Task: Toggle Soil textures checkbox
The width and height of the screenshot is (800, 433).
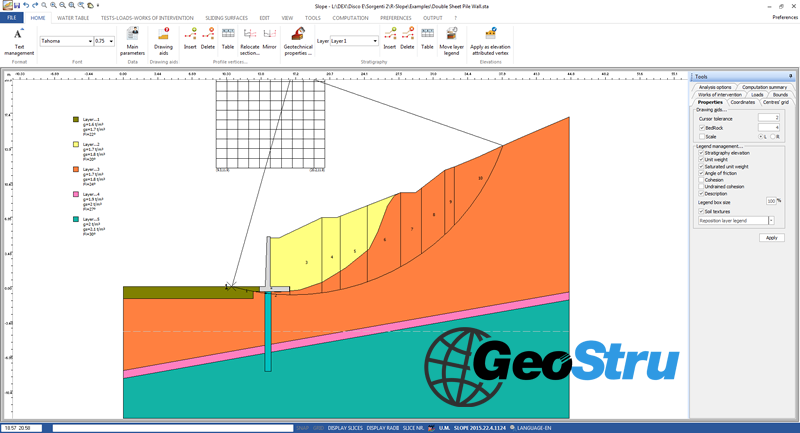Action: point(701,212)
